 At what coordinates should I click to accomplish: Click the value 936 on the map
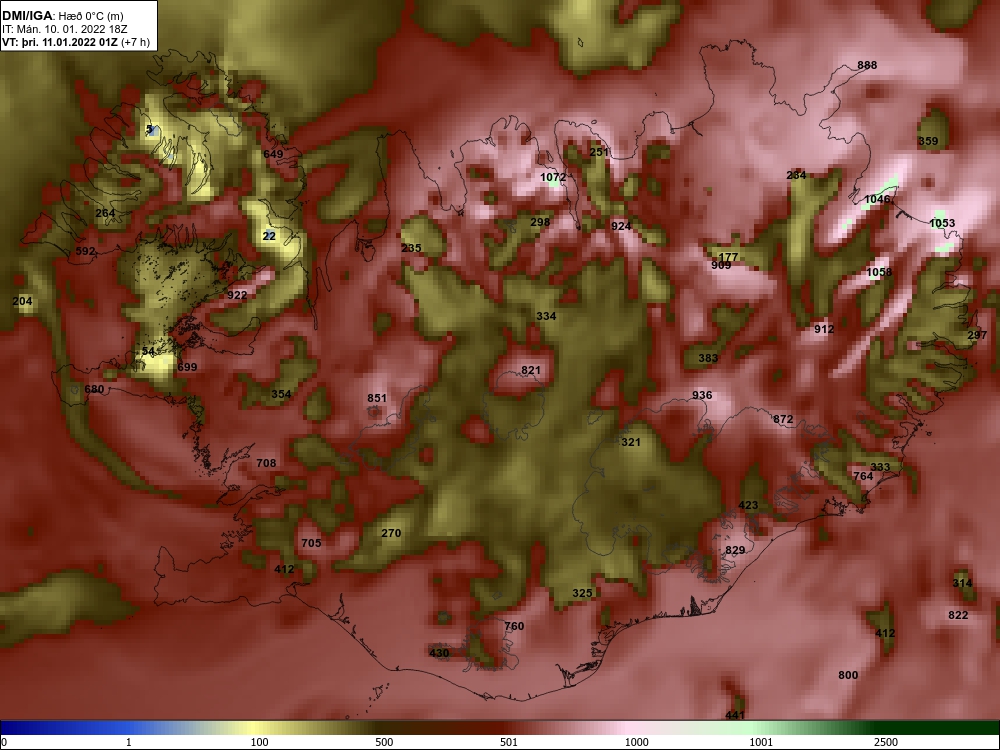click(x=702, y=395)
